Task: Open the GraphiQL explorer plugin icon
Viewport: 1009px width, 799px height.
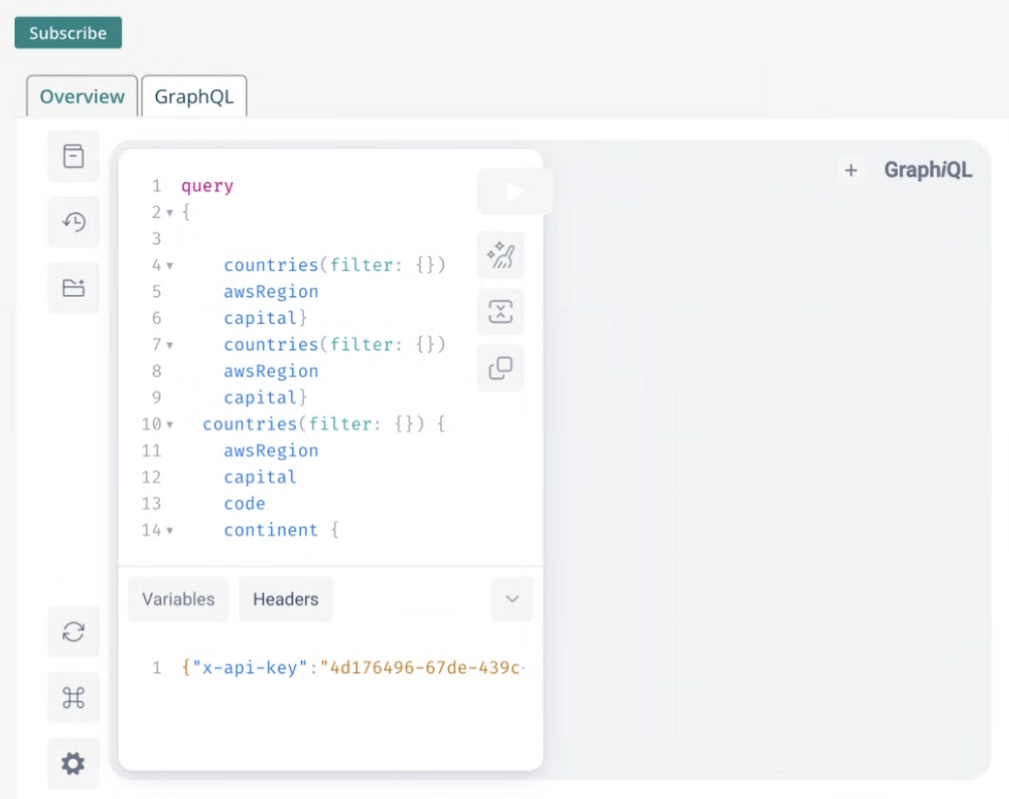Action: tap(73, 288)
